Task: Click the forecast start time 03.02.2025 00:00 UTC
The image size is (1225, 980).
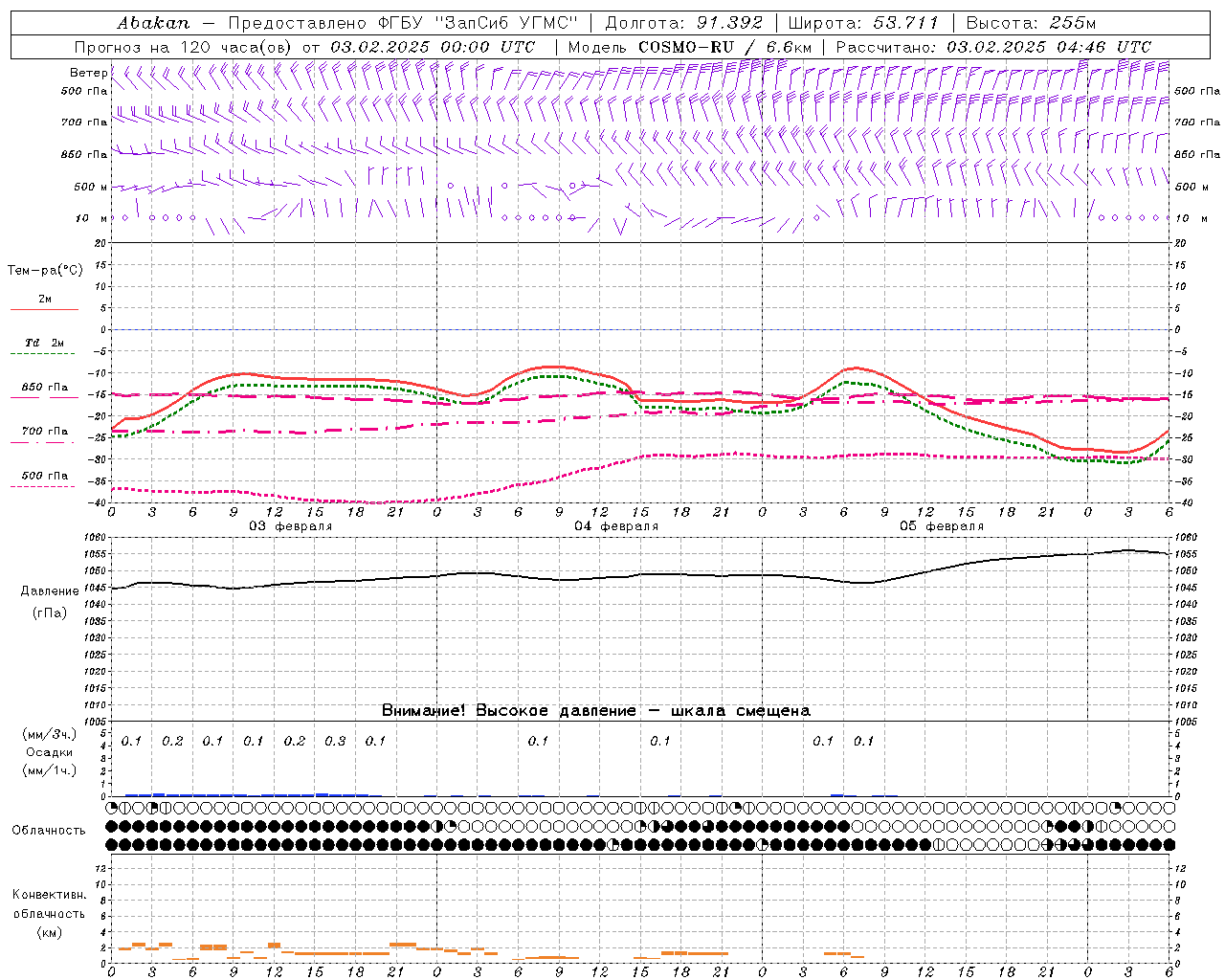Action: [x=433, y=47]
